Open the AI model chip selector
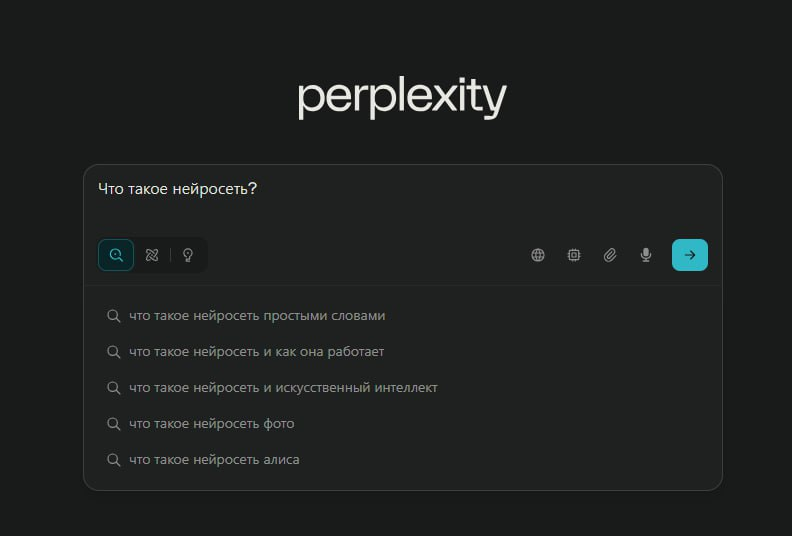The height and width of the screenshot is (536, 792). tap(574, 255)
